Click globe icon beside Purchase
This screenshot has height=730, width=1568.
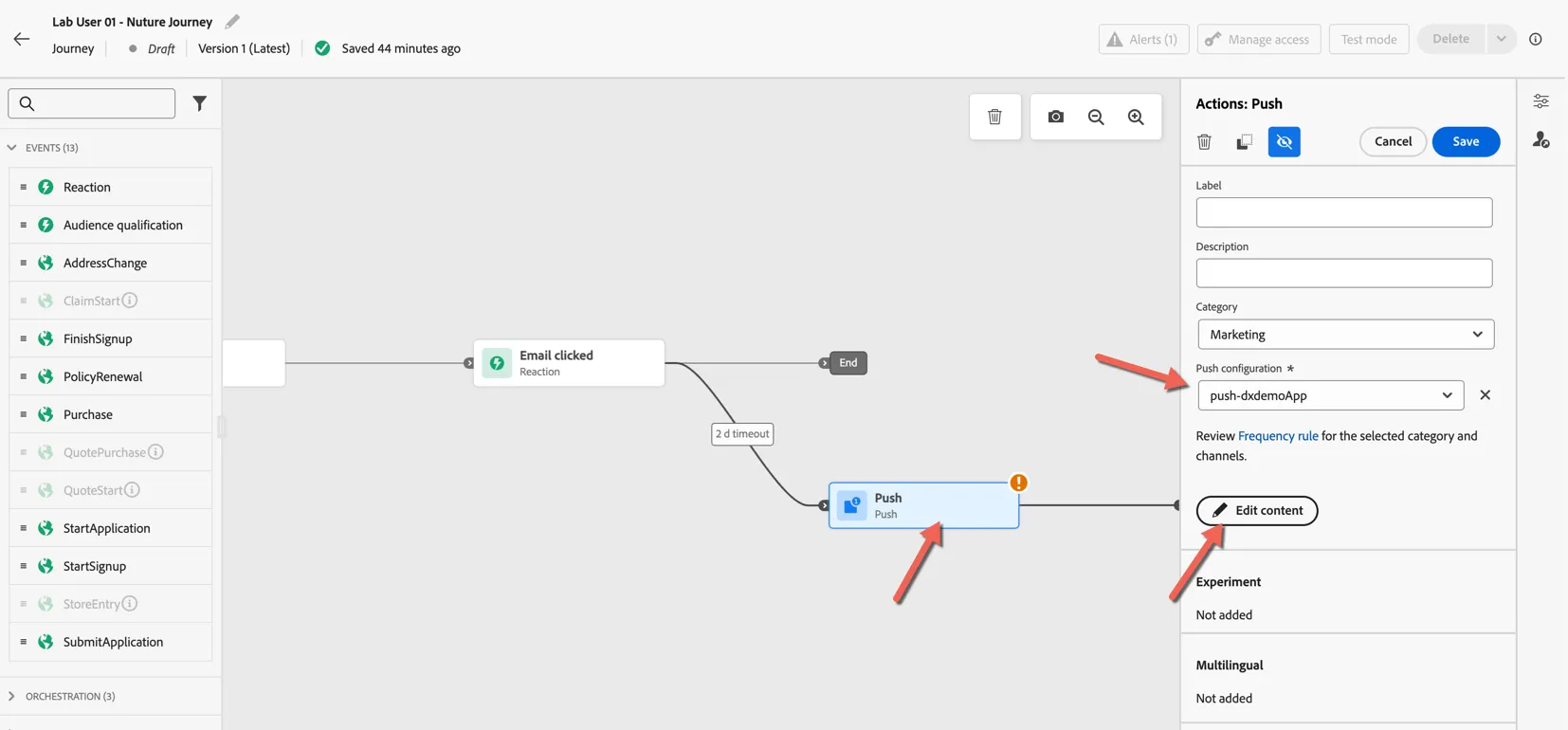46,414
